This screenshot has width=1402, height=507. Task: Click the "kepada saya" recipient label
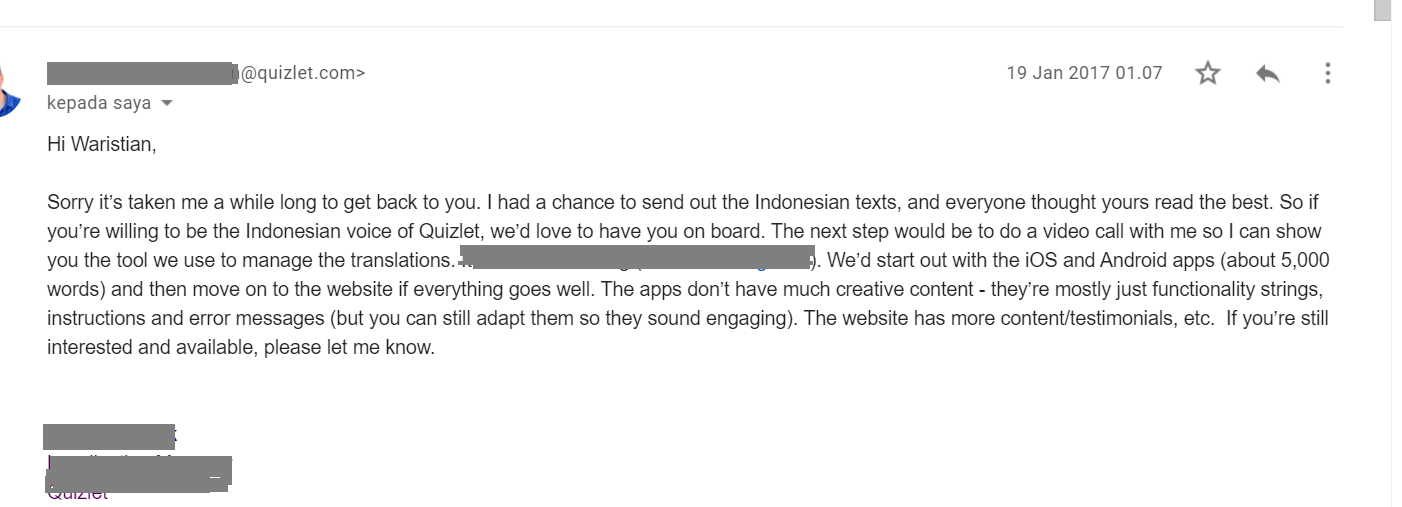[x=99, y=103]
